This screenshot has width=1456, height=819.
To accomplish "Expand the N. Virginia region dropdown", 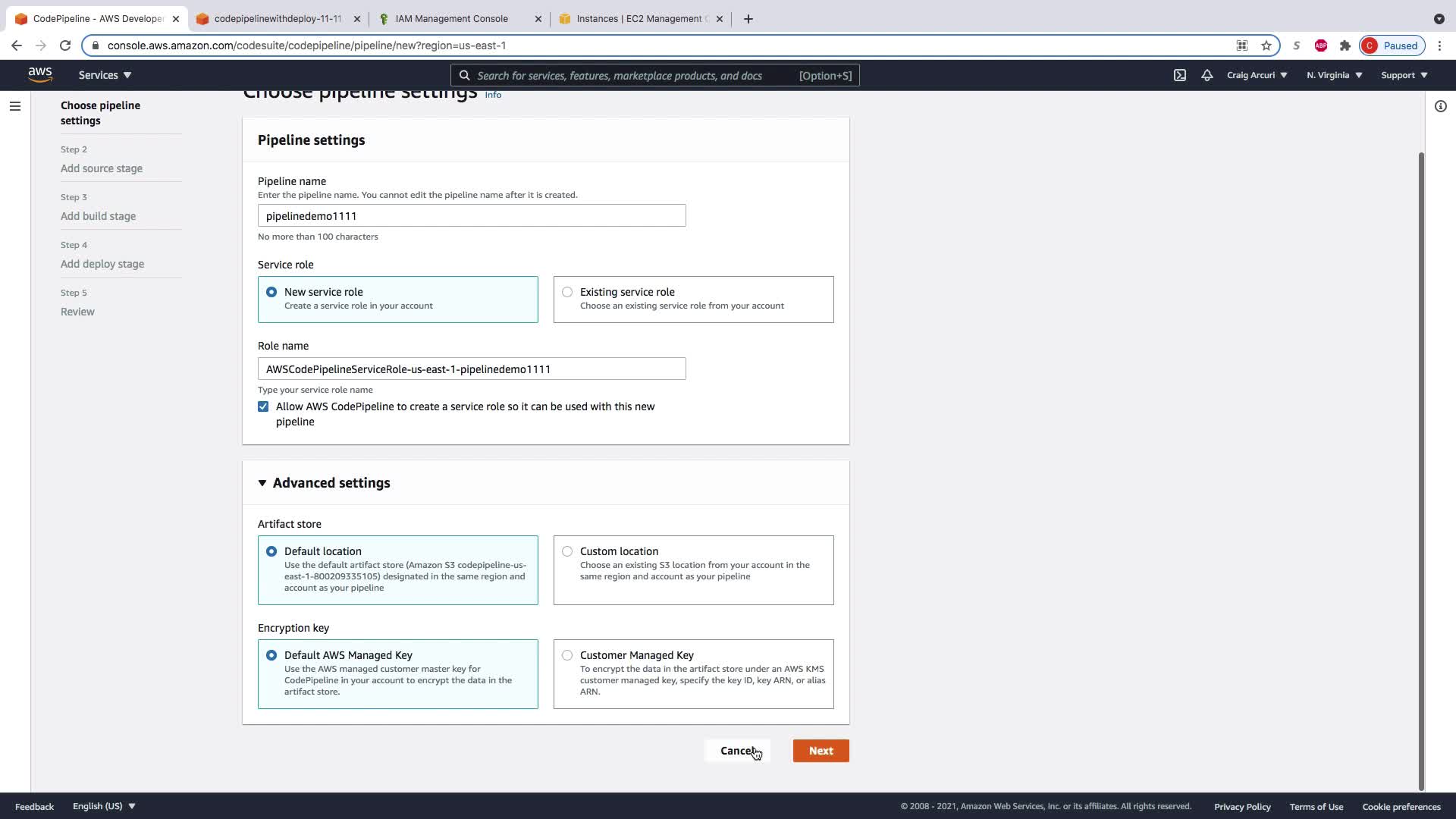I will pos(1334,75).
